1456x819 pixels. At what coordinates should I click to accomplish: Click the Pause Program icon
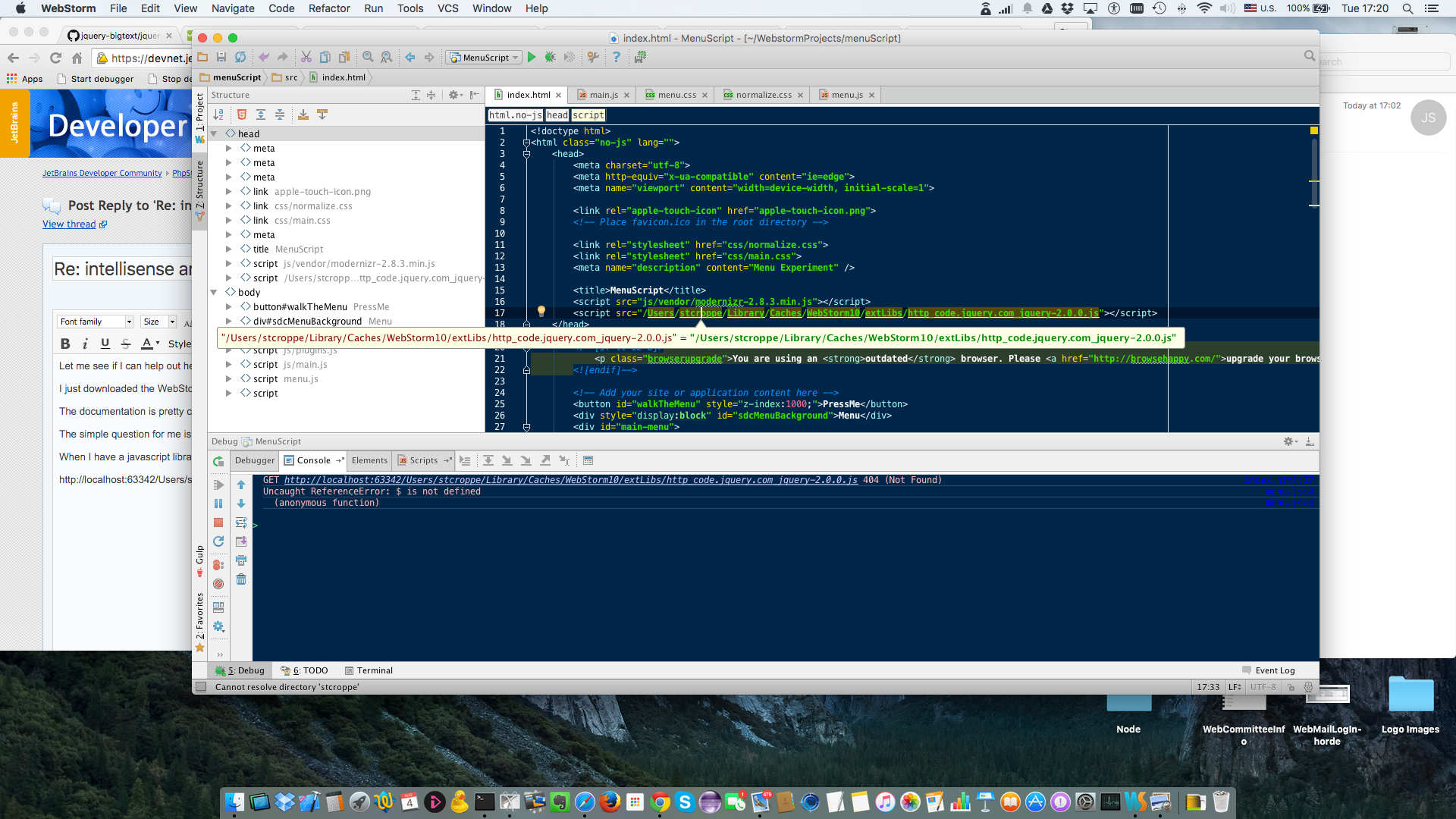(x=218, y=504)
